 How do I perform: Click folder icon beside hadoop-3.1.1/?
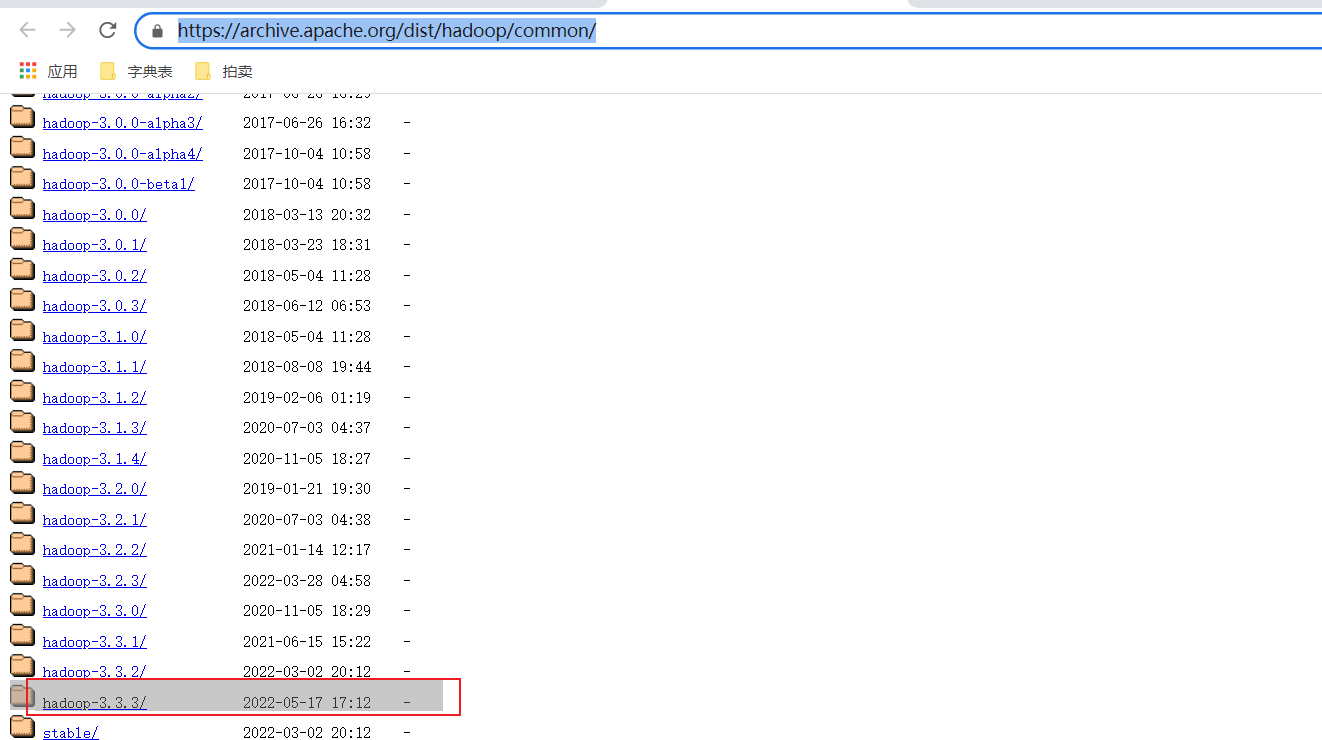(22, 361)
